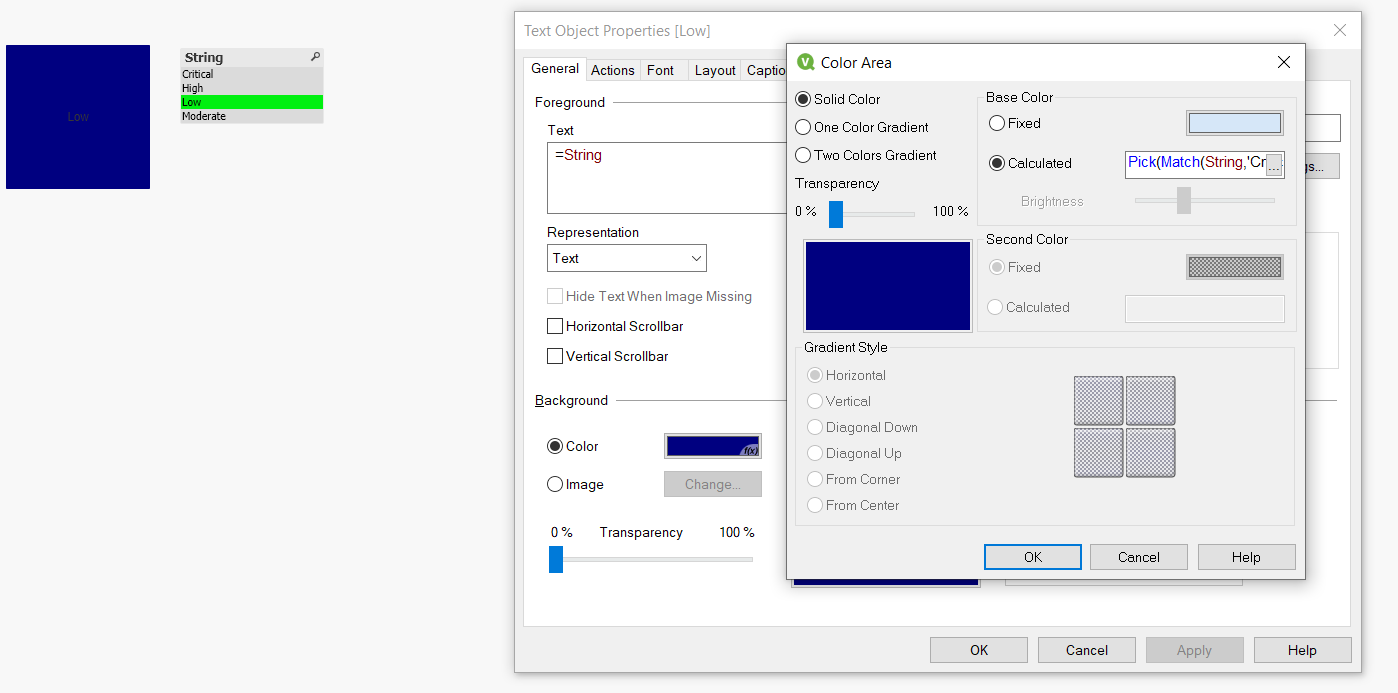Select the One Color Gradient option
The width and height of the screenshot is (1398, 693).
point(802,127)
